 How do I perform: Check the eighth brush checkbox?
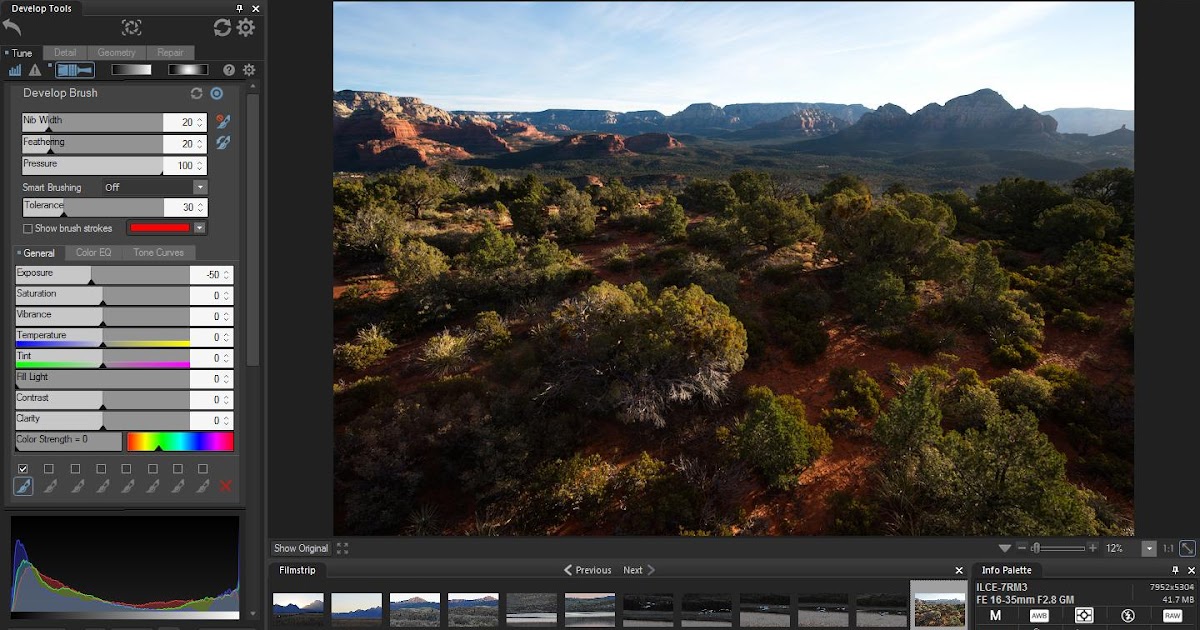tap(203, 468)
